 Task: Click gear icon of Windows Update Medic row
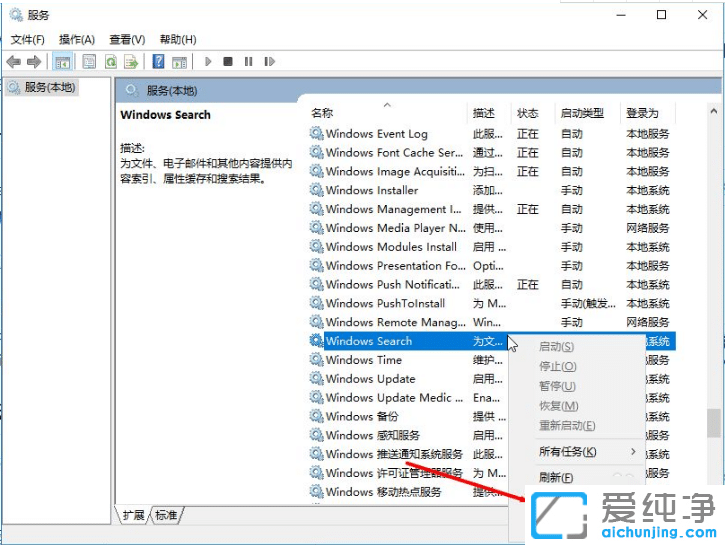(x=317, y=397)
